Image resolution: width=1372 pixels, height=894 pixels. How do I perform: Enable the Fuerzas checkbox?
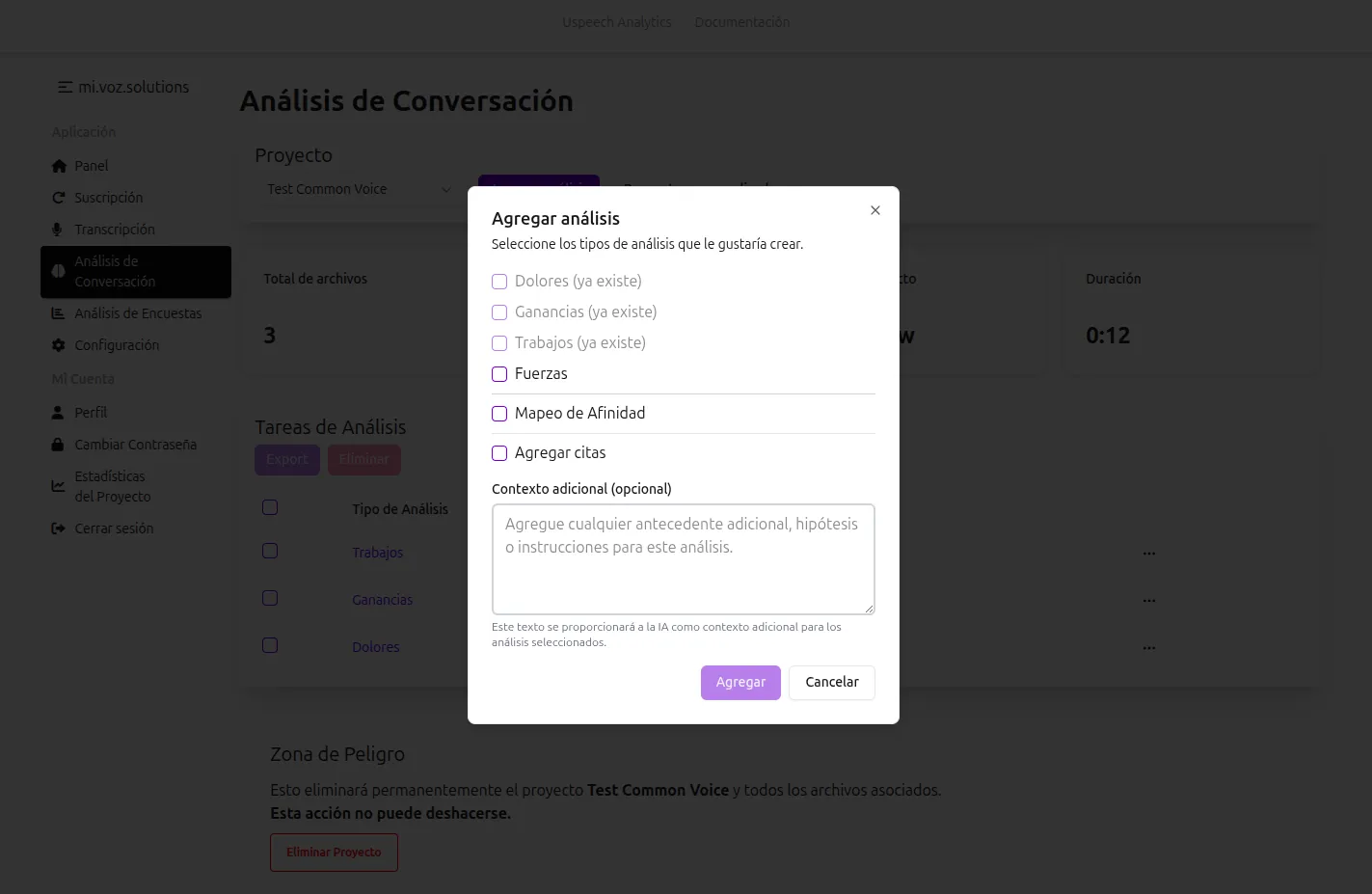click(x=499, y=374)
